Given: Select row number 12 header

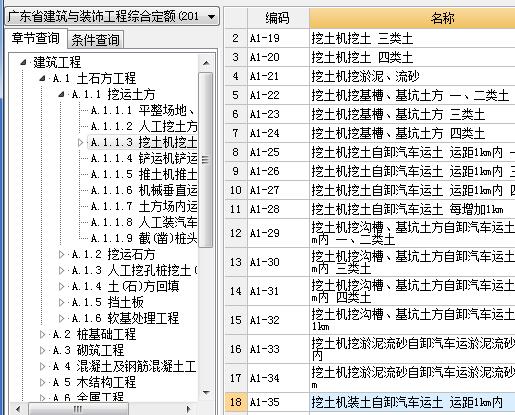Looking at the screenshot, I should pos(236,233).
